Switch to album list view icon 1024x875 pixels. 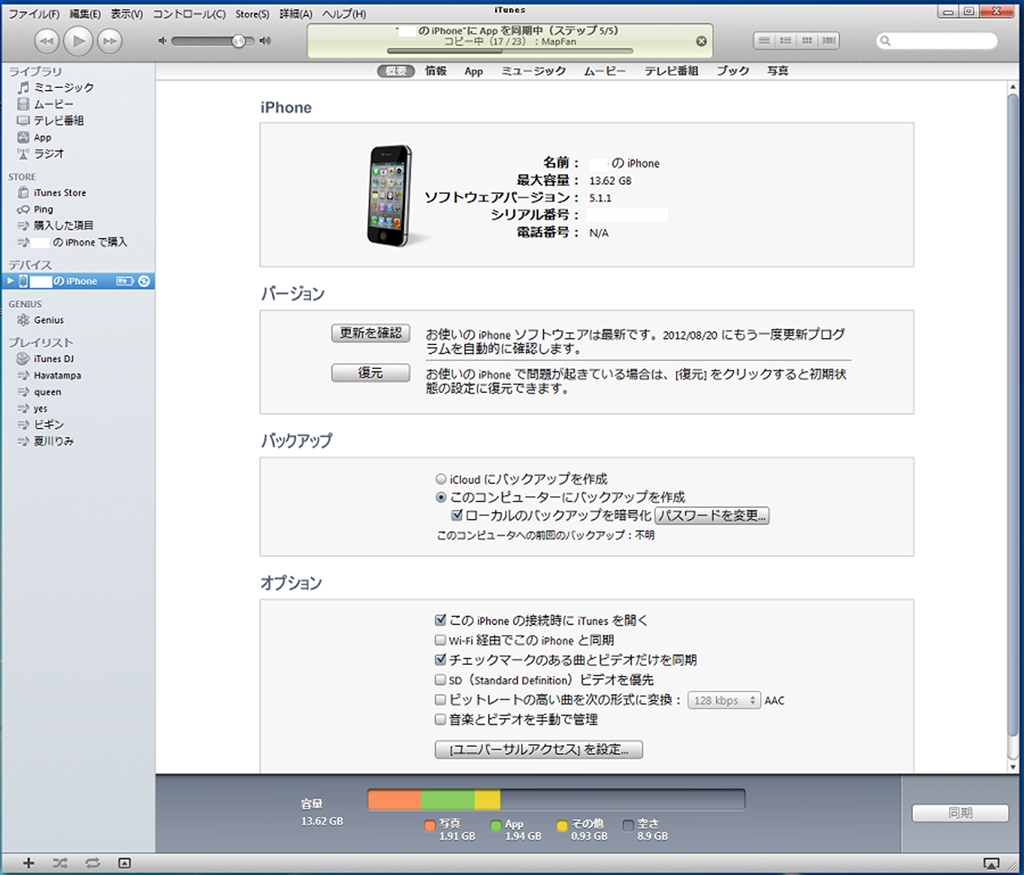(786, 40)
